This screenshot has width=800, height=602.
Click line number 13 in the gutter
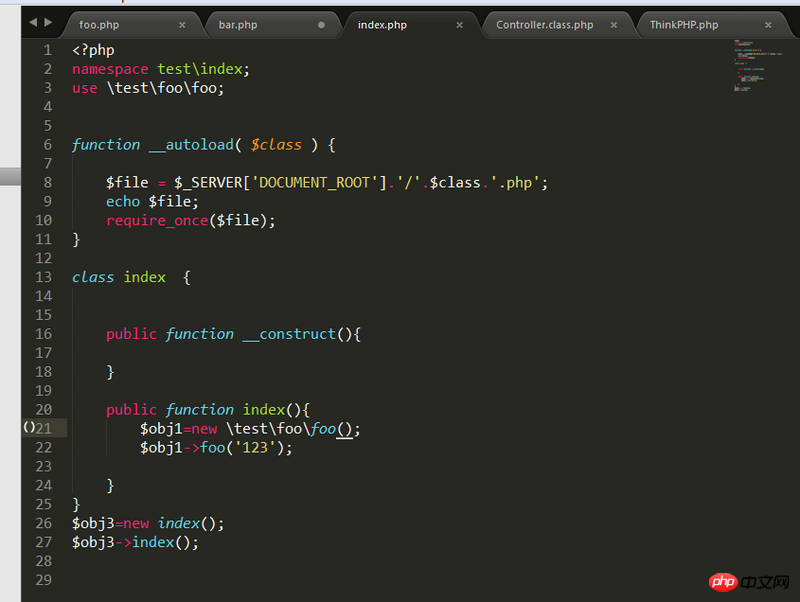[43, 277]
